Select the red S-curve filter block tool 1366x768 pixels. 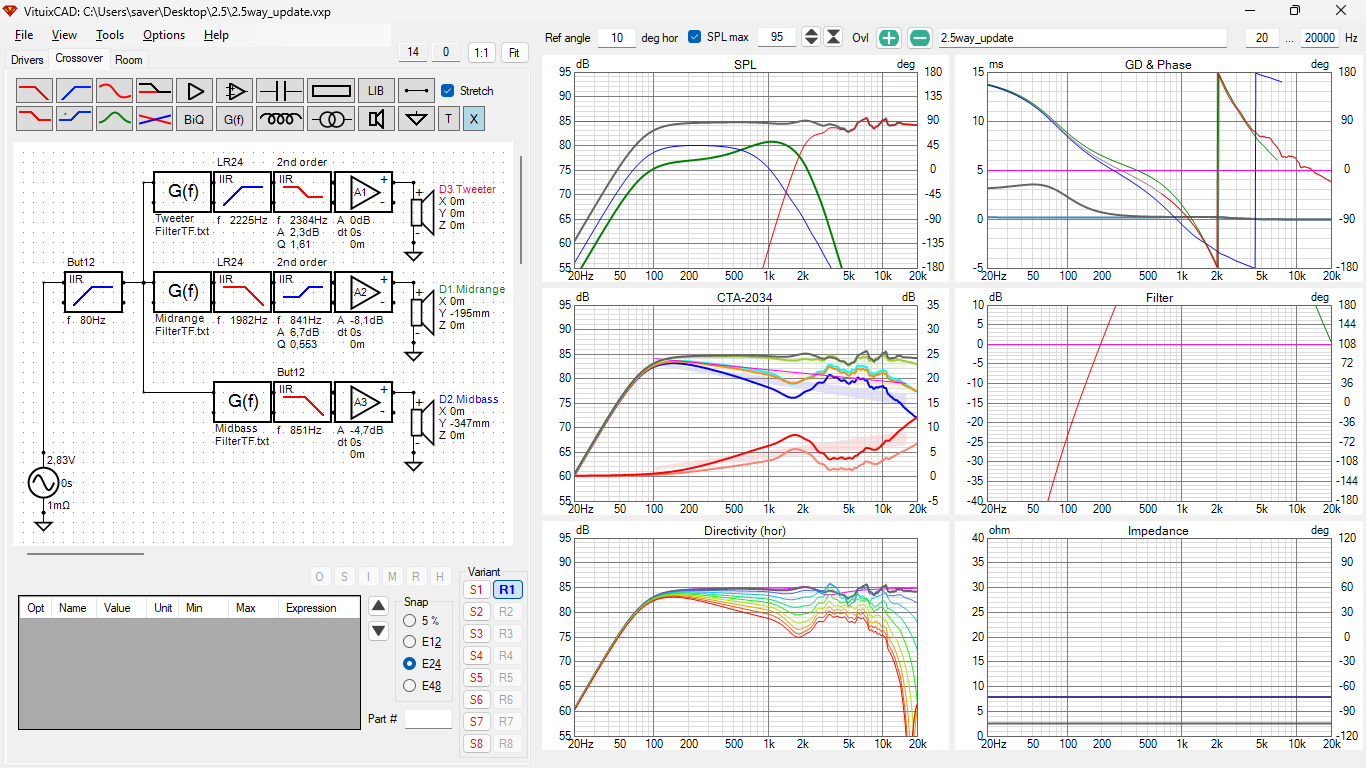coord(114,90)
